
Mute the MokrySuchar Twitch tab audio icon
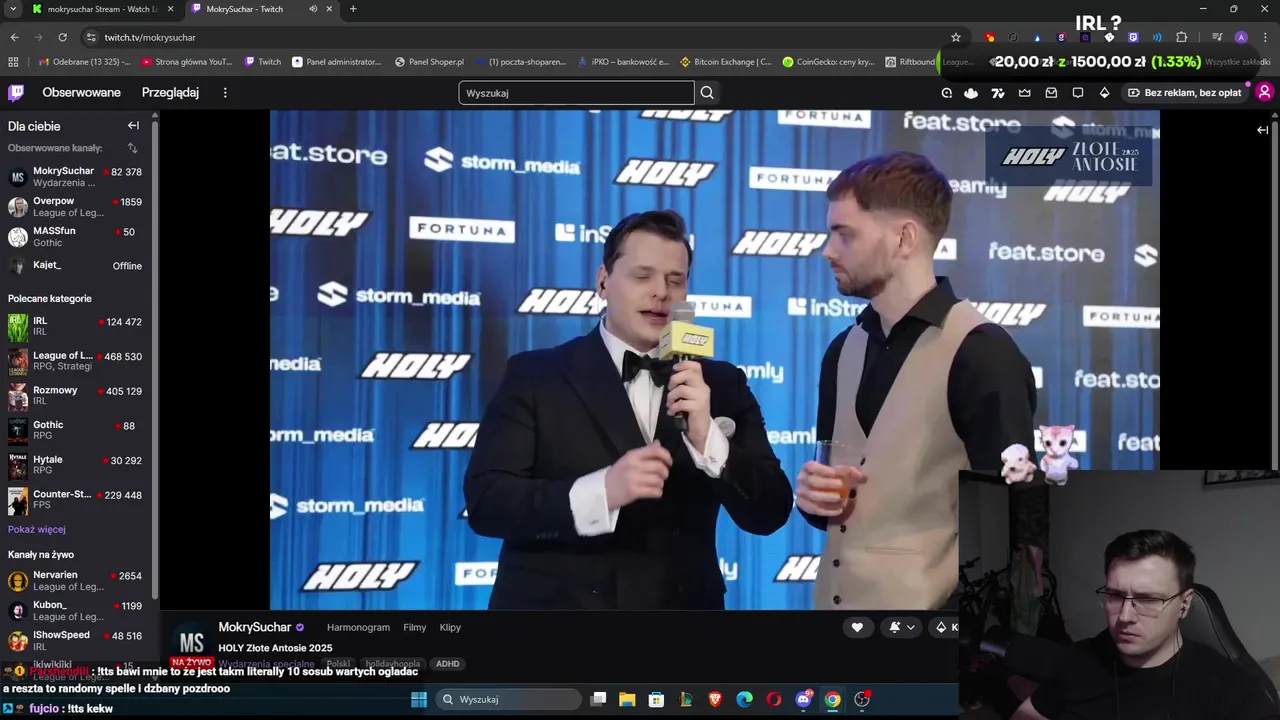point(313,9)
